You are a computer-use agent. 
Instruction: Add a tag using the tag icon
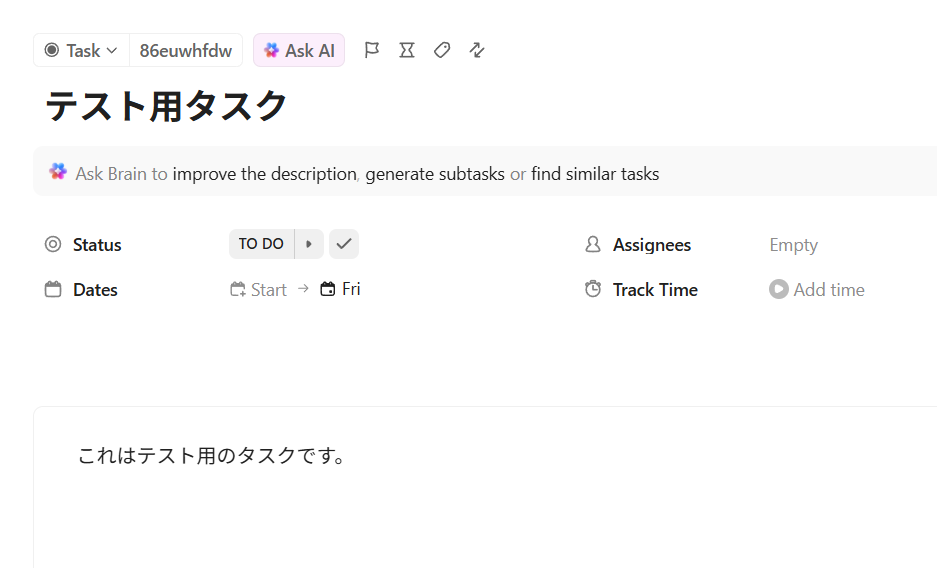[x=442, y=50]
